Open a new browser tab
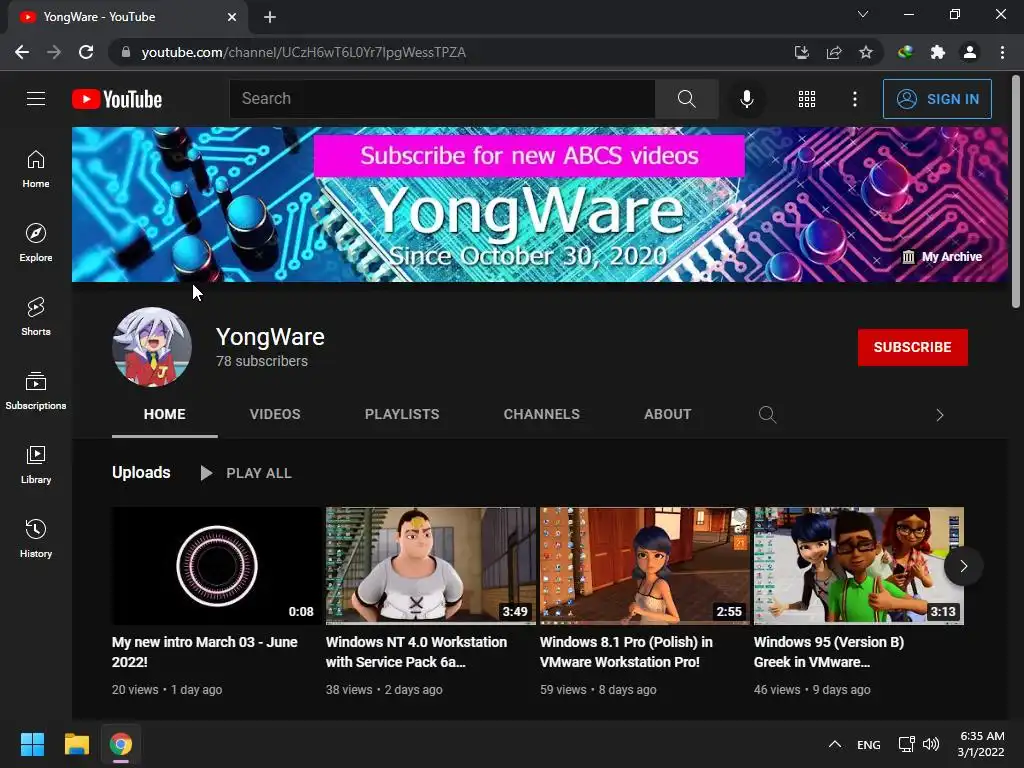The width and height of the screenshot is (1024, 768). click(270, 17)
